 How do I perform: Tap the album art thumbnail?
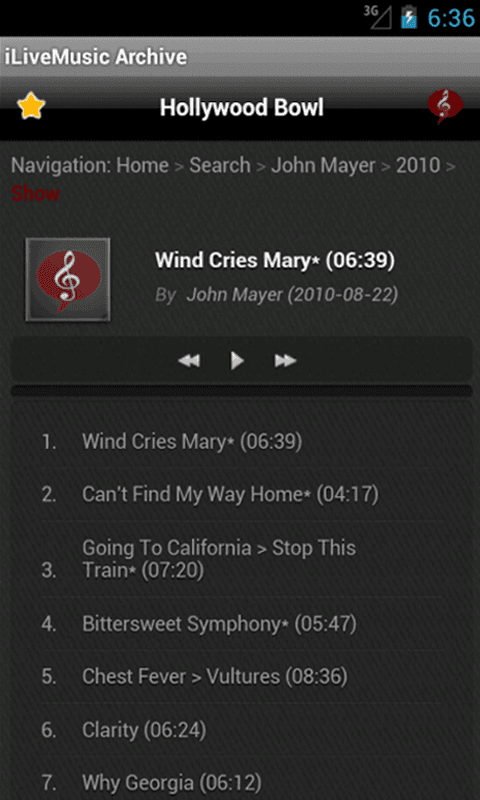68,280
